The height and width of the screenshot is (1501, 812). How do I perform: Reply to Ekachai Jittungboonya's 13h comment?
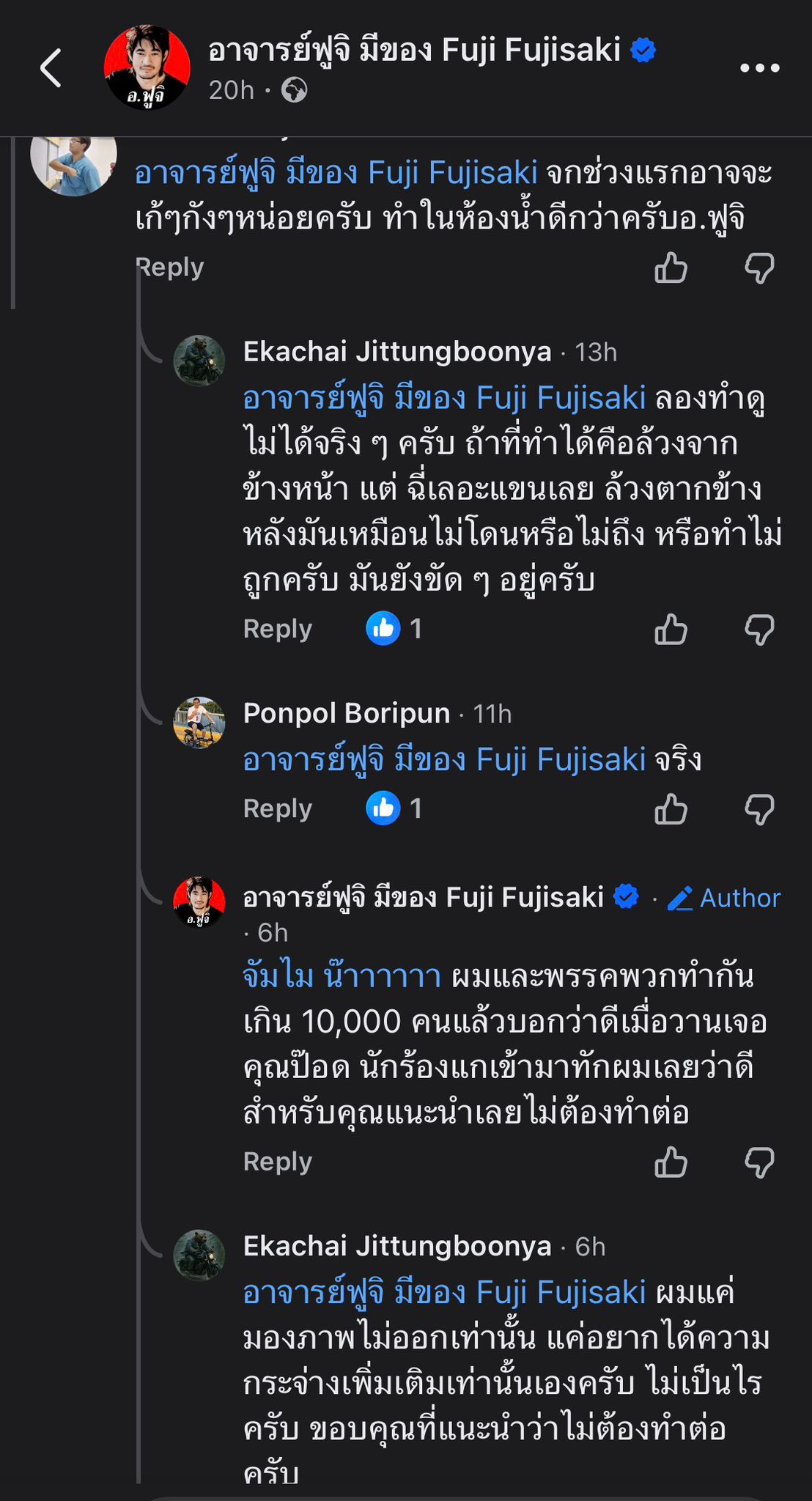pos(278,629)
